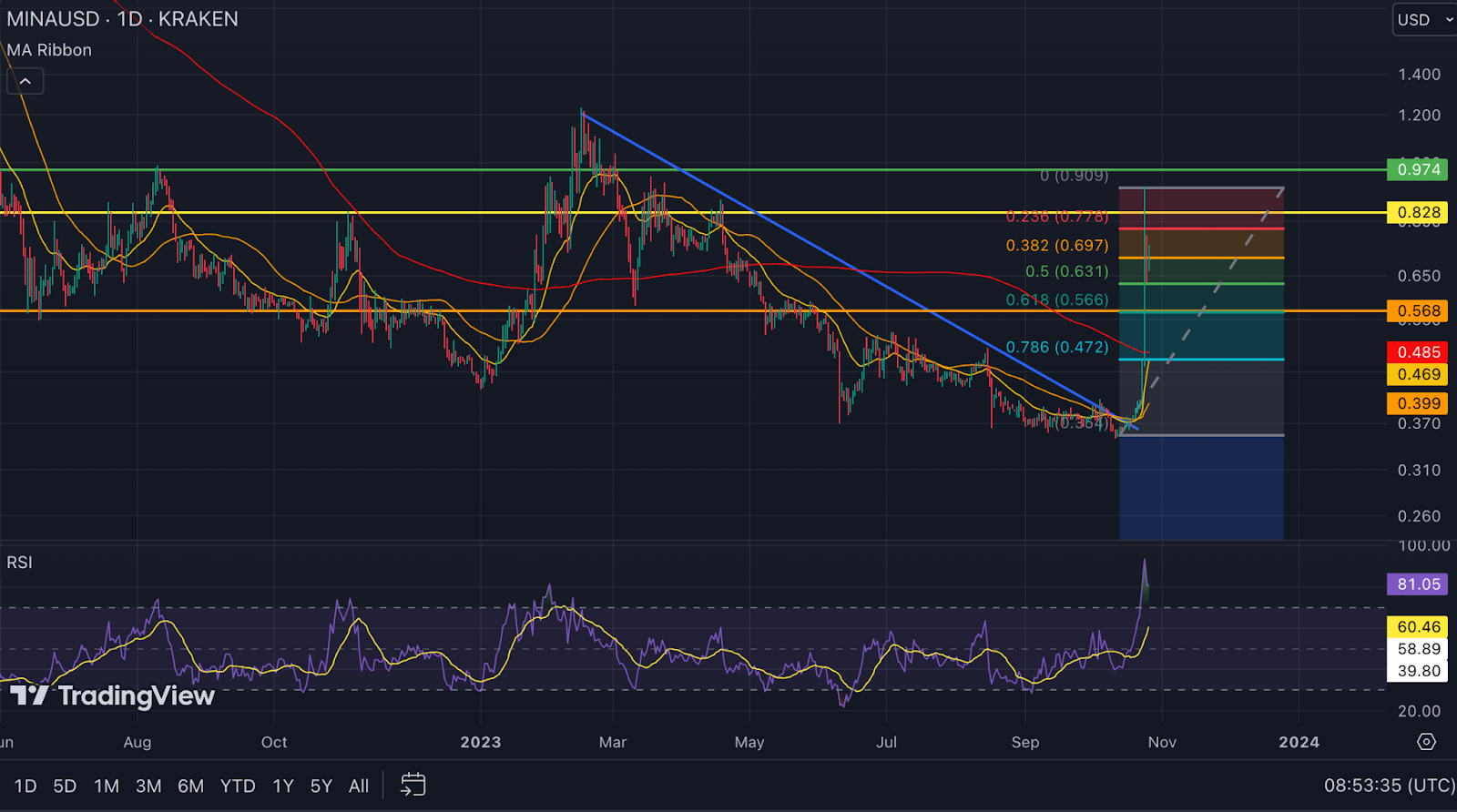Image resolution: width=1457 pixels, height=812 pixels.
Task: Choose the 6M time range
Action: click(x=190, y=786)
